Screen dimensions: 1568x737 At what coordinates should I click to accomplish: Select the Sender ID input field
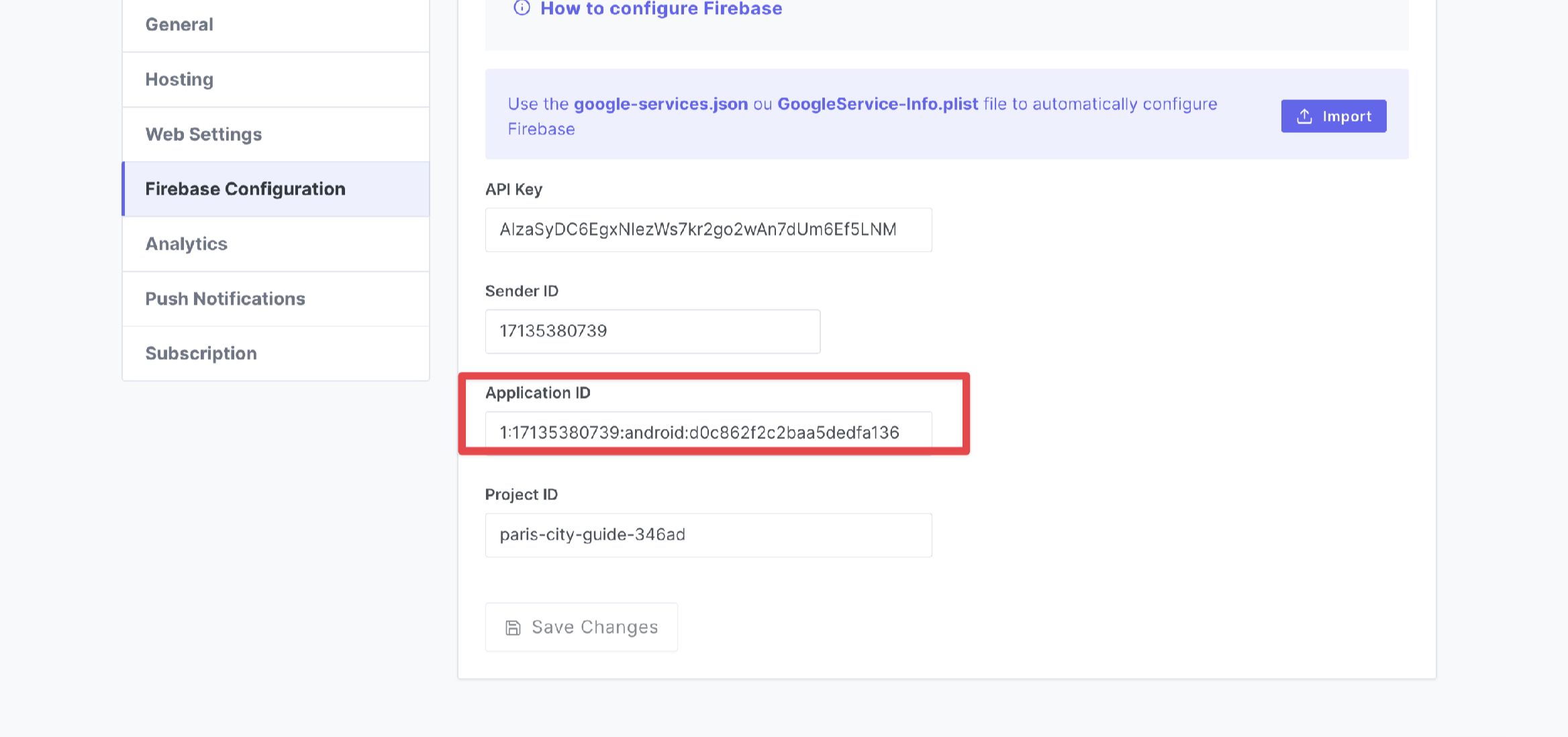click(x=652, y=331)
